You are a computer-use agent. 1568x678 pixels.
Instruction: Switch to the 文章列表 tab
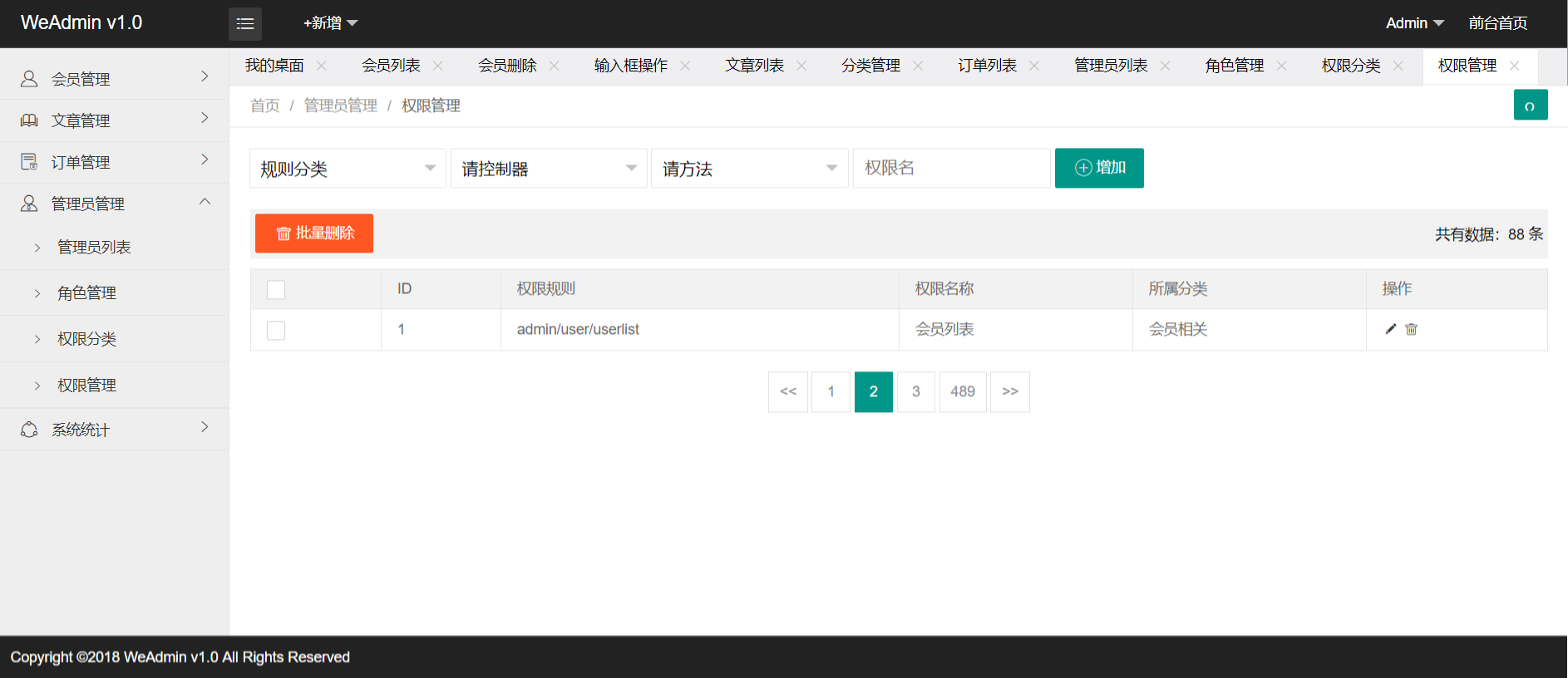[x=754, y=66]
